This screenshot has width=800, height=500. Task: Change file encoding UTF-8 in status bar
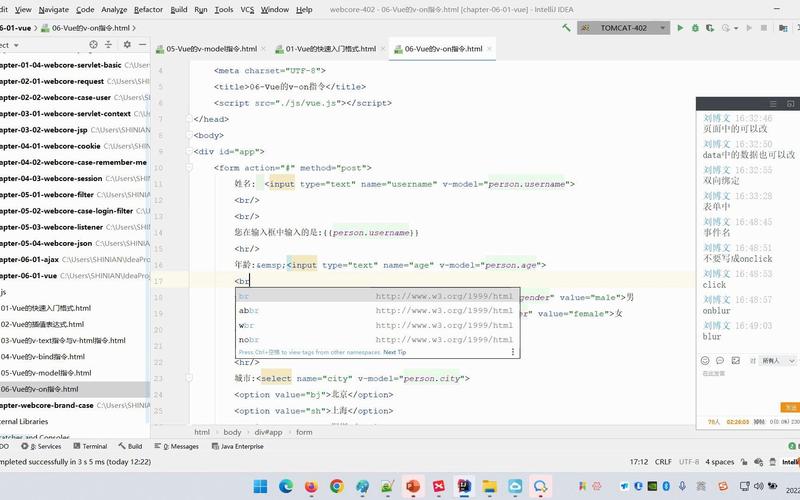click(689, 462)
